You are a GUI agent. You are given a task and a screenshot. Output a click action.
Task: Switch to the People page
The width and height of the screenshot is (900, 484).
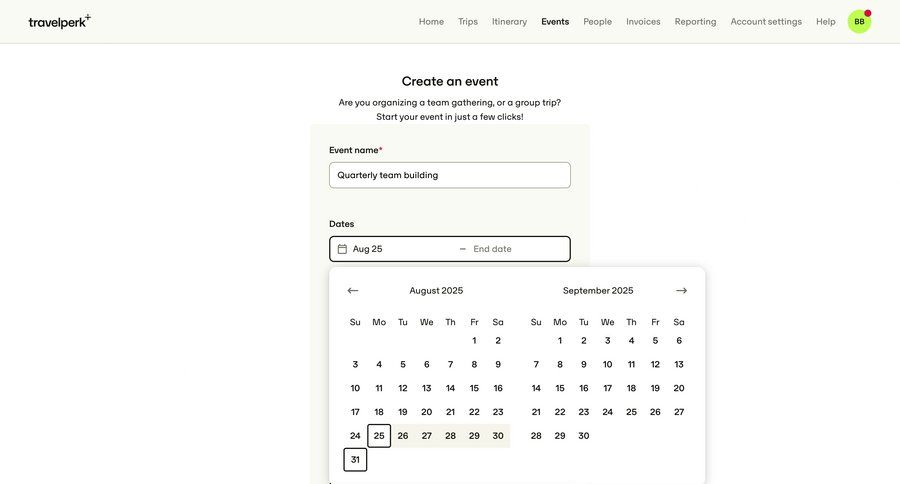point(597,22)
